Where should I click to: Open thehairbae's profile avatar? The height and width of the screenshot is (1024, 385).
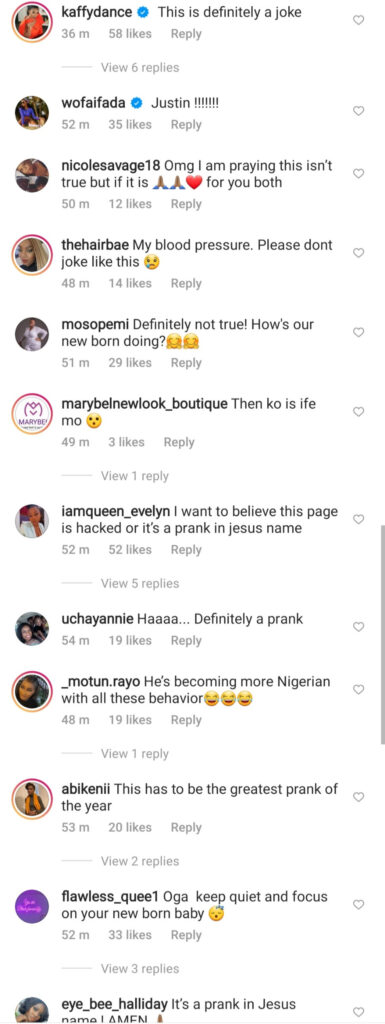(32, 255)
